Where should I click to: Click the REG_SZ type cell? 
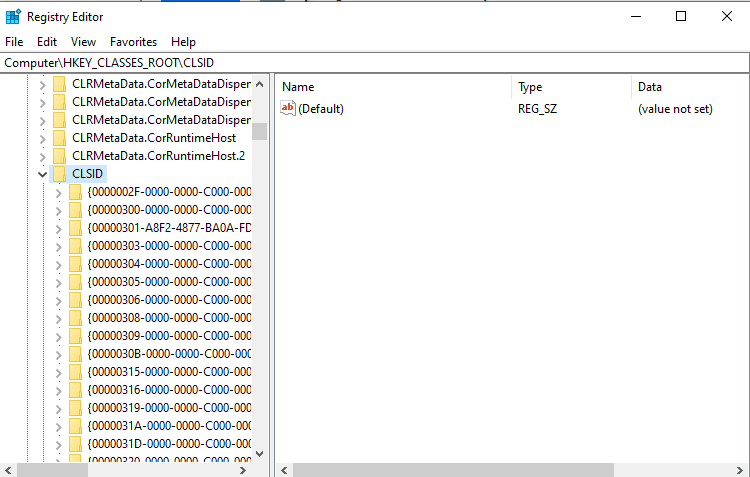(x=537, y=109)
